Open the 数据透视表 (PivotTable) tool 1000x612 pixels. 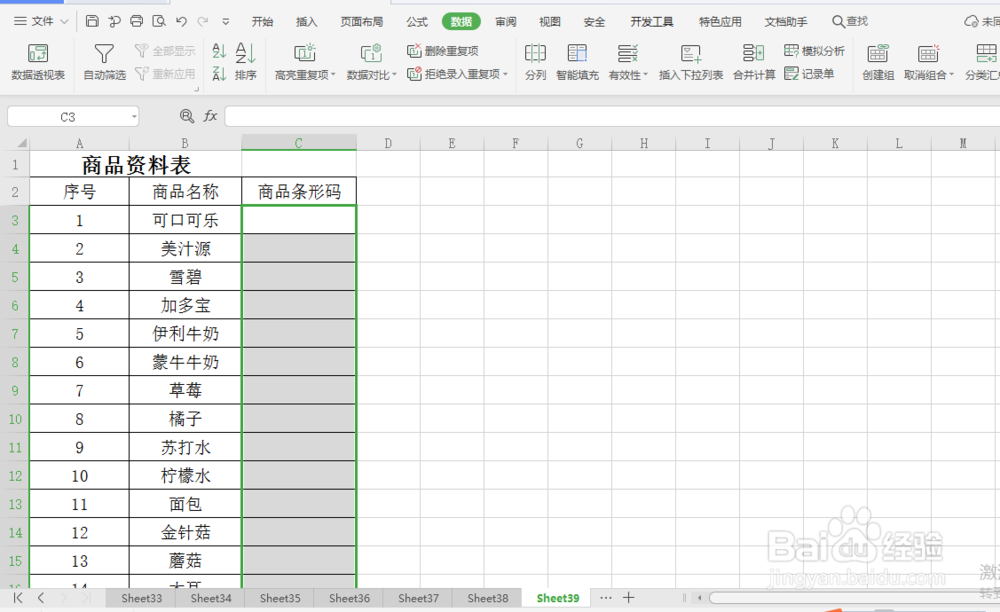click(x=38, y=60)
